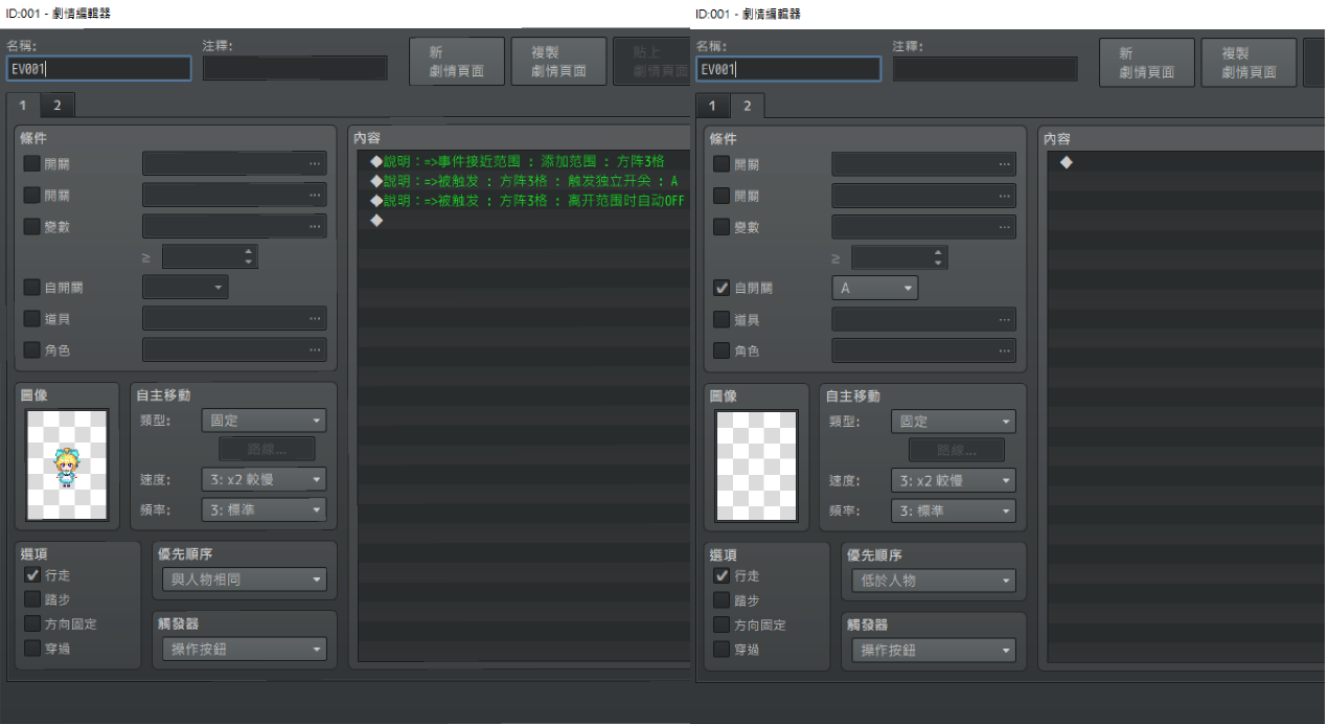
Task: Open 類型 固定 dropdown in page 1 window
Action: tap(264, 421)
